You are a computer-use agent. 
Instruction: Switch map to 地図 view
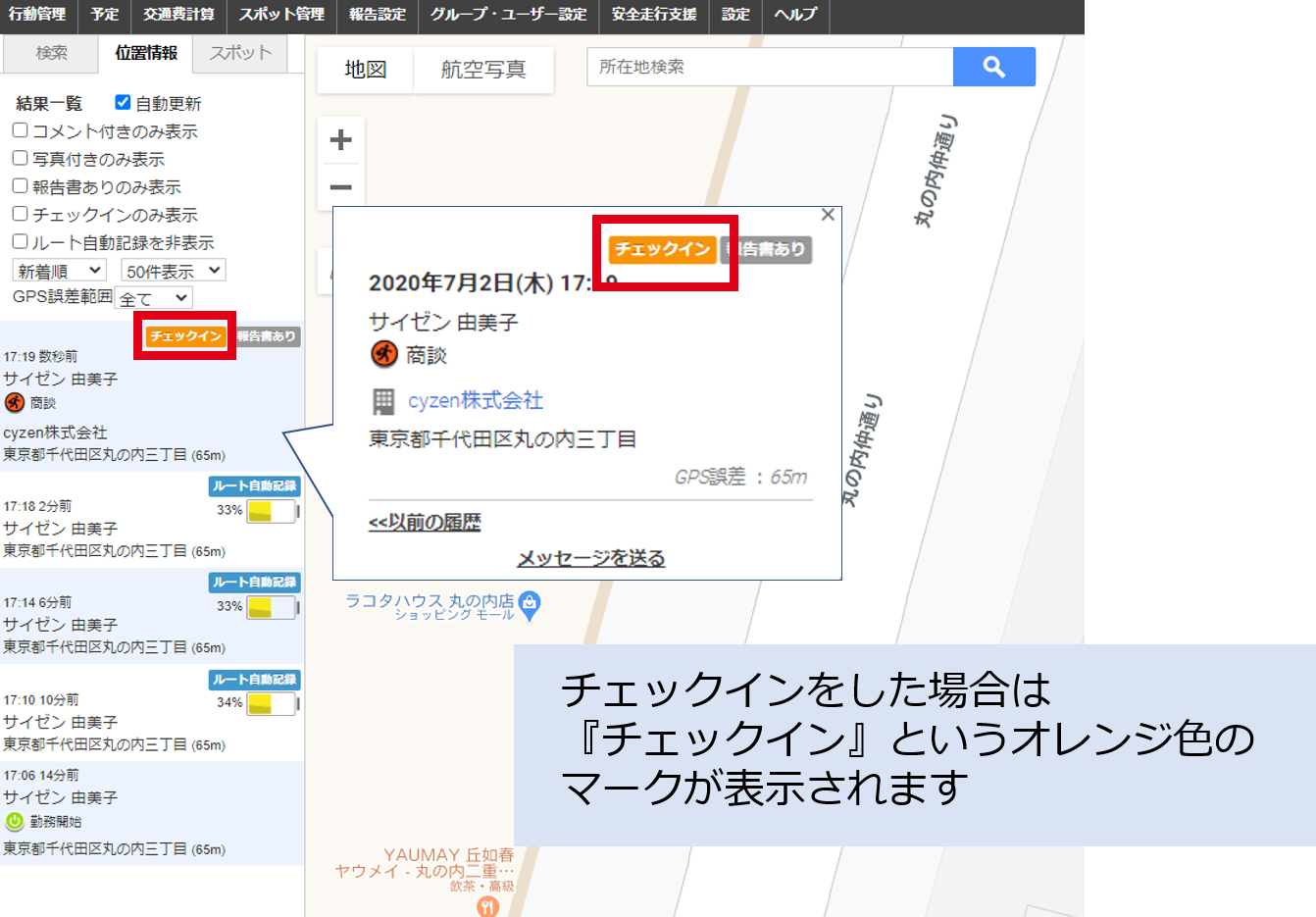tap(366, 70)
